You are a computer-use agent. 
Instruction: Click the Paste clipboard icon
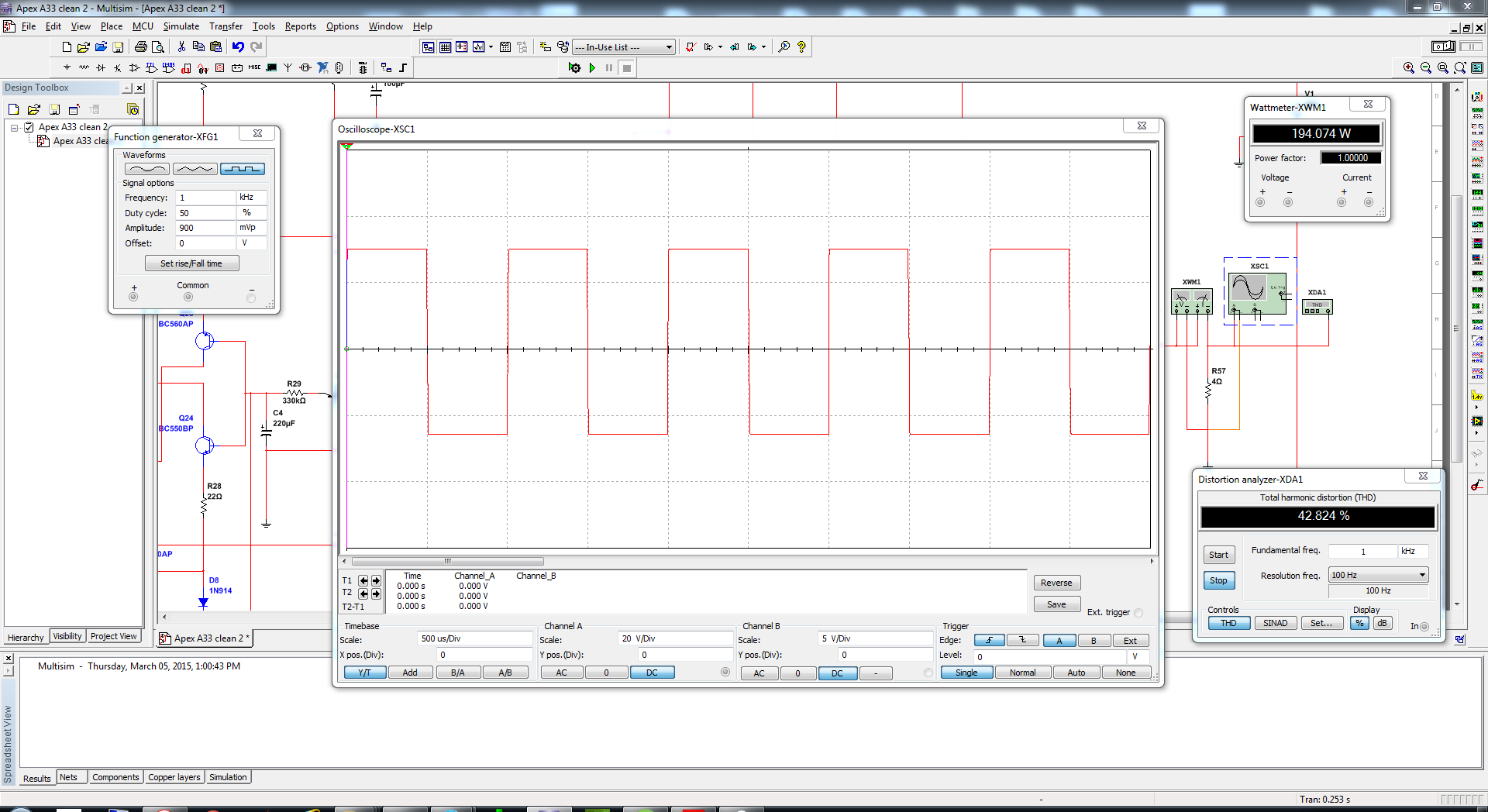[216, 47]
